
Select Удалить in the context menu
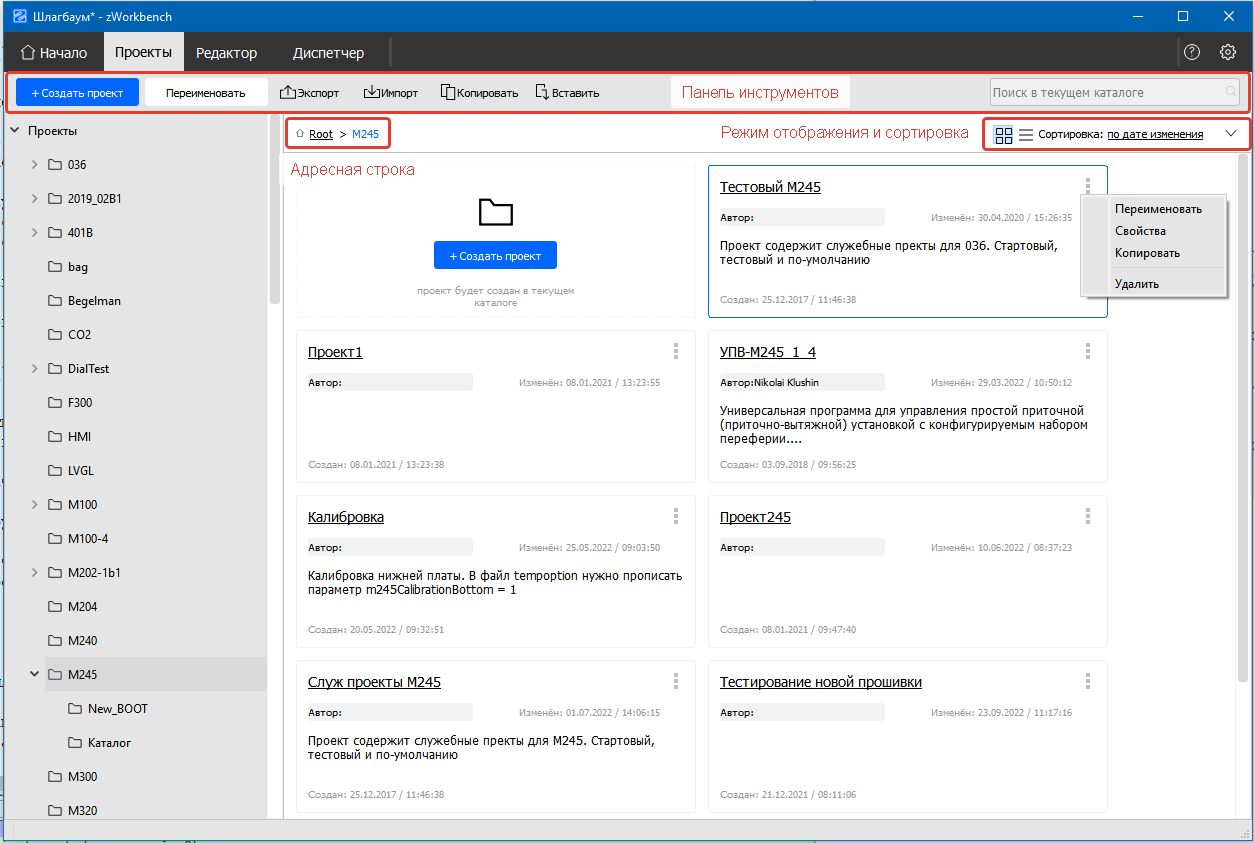point(1137,284)
